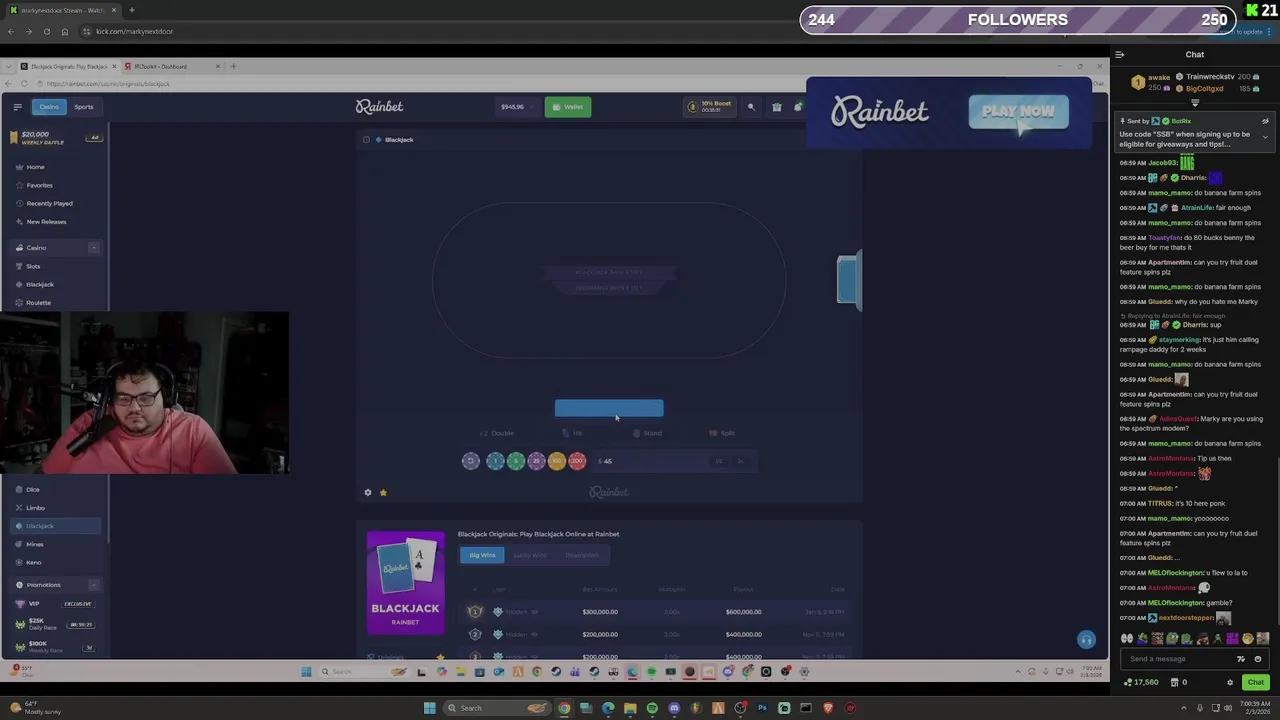Select the Lucky Wins tab
Image resolution: width=1280 pixels, height=720 pixels.
point(530,555)
